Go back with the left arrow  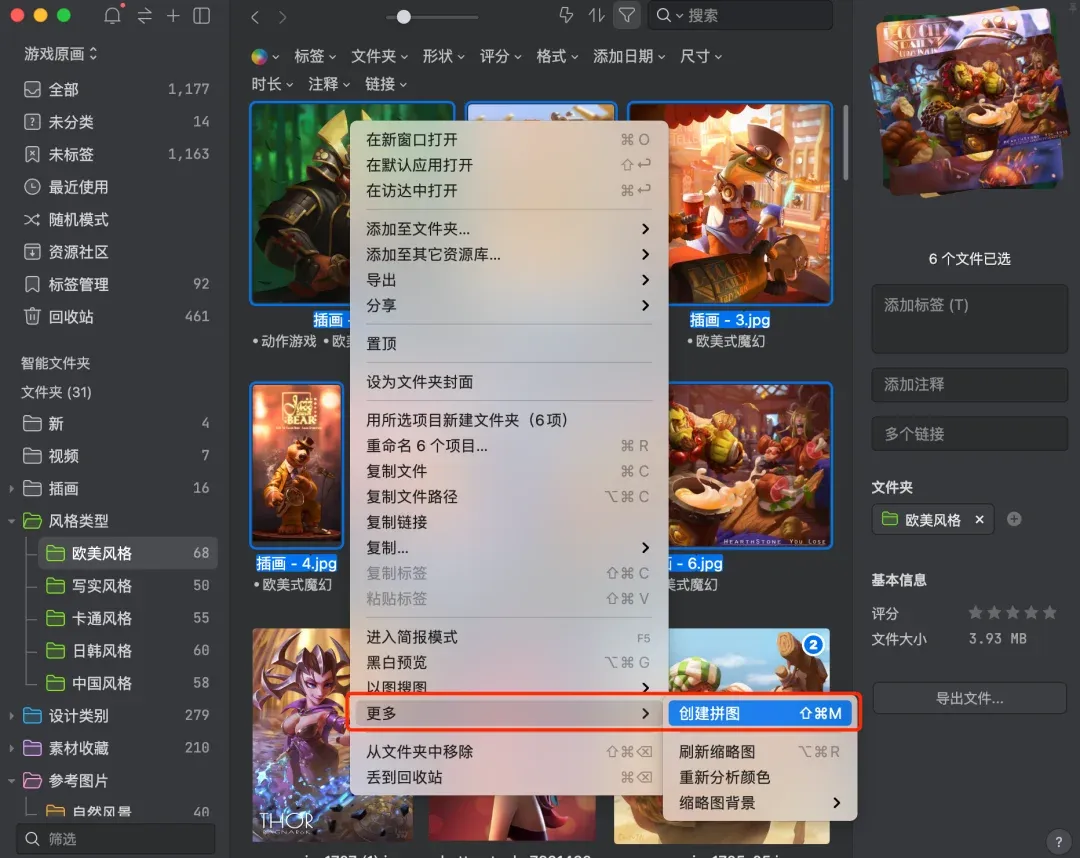coord(255,17)
